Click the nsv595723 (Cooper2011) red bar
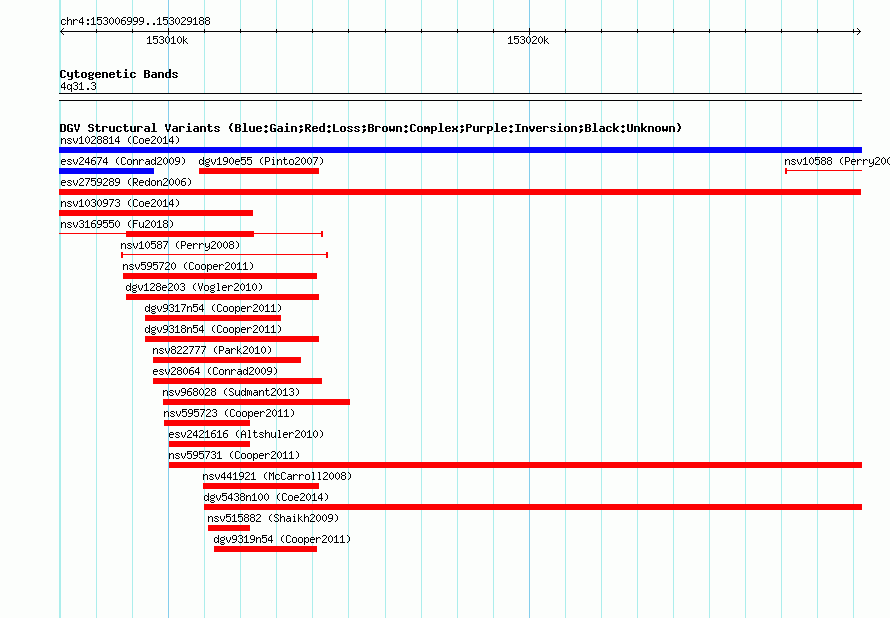This screenshot has width=890, height=618. pos(207,423)
